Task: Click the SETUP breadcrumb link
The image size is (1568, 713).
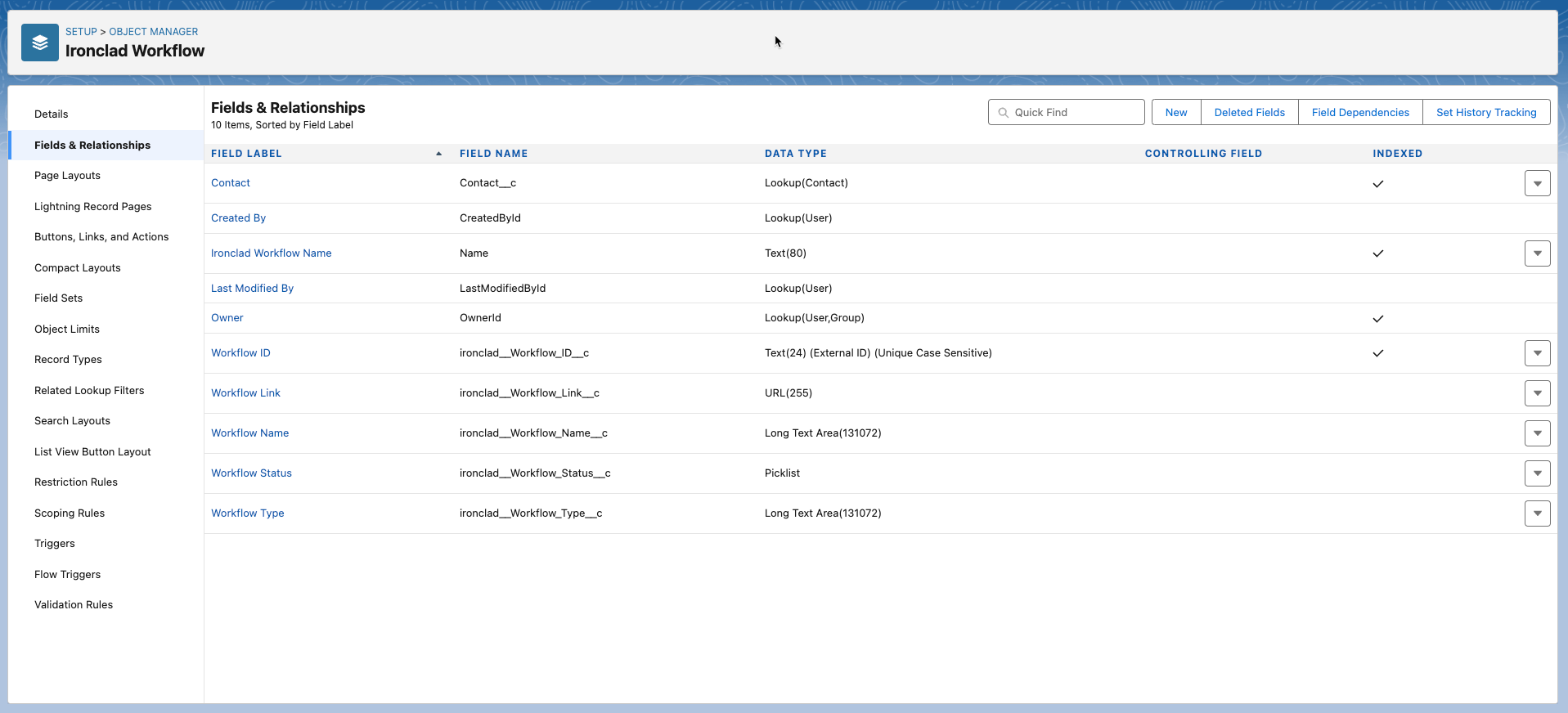Action: coord(81,32)
